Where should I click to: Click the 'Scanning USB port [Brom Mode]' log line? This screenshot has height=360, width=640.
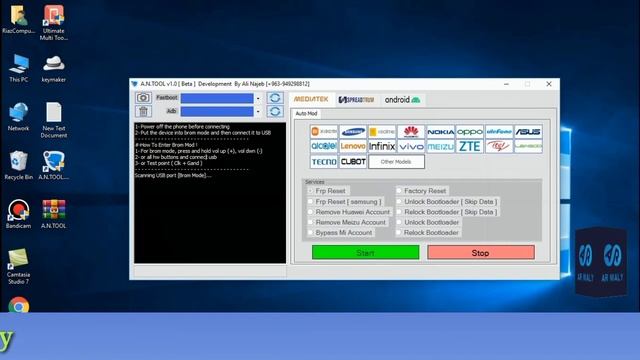(x=173, y=176)
